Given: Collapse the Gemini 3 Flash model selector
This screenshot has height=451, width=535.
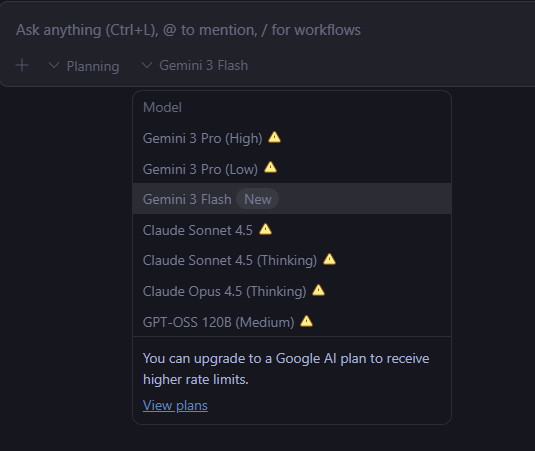Looking at the screenshot, I should tap(195, 65).
